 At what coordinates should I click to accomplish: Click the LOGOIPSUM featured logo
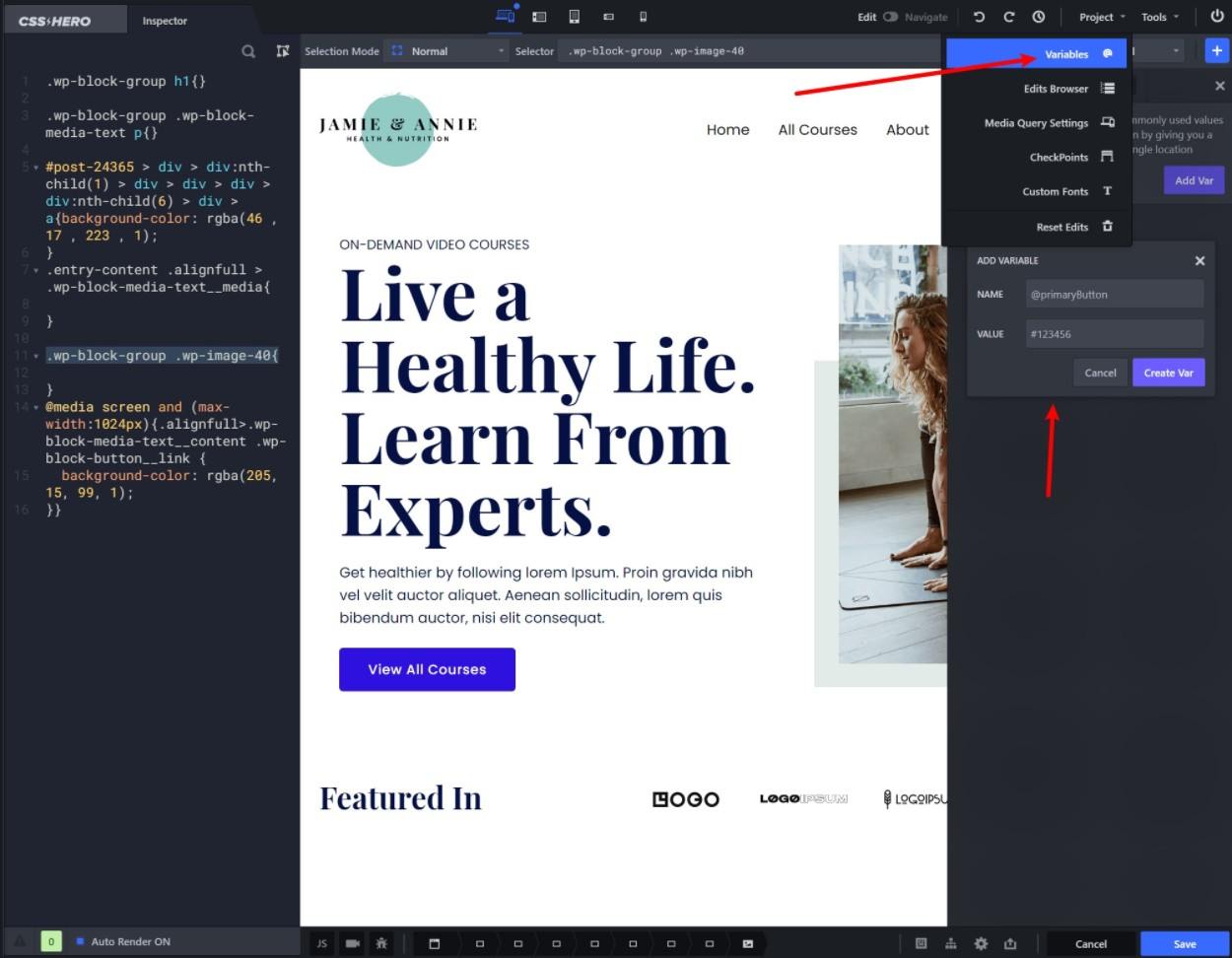(804, 799)
